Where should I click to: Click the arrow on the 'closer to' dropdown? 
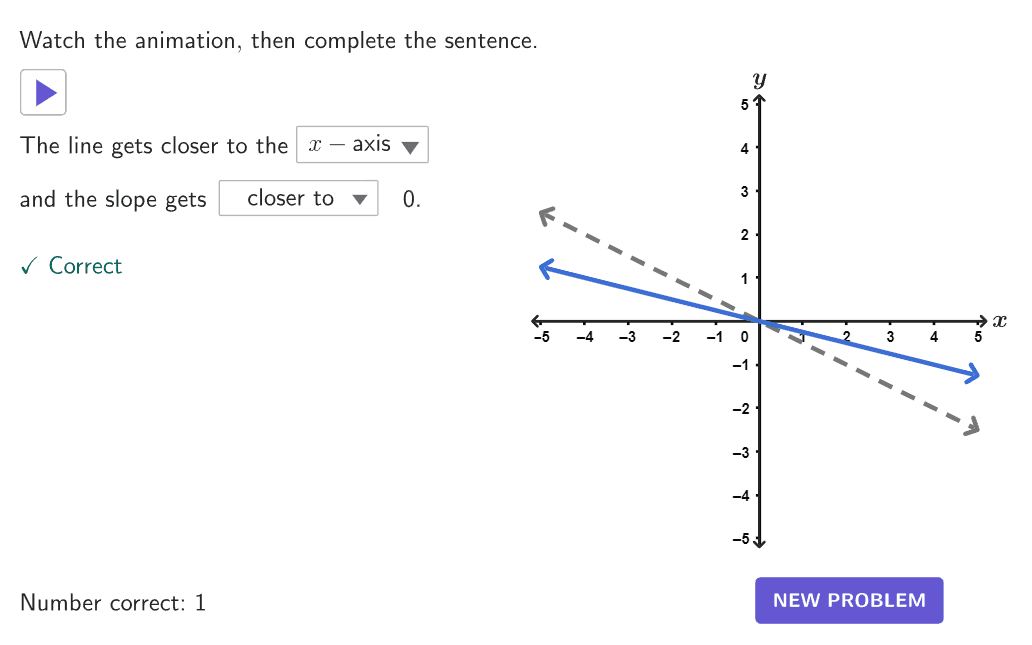point(359,199)
